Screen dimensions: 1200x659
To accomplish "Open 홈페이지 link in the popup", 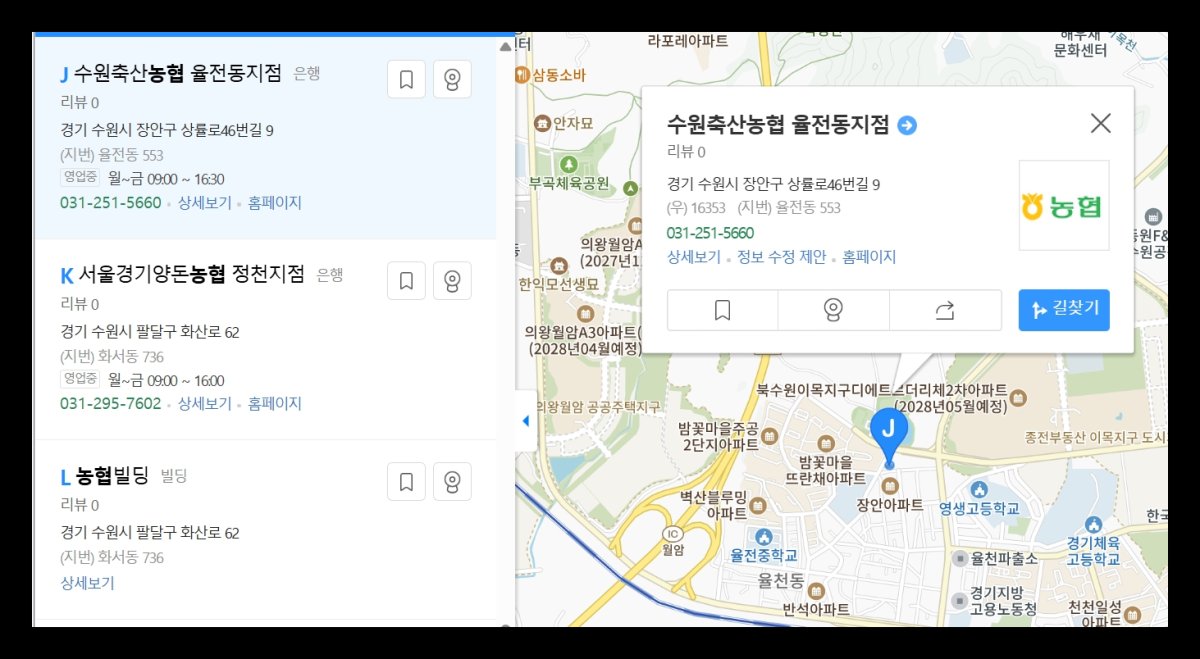I will tap(869, 257).
